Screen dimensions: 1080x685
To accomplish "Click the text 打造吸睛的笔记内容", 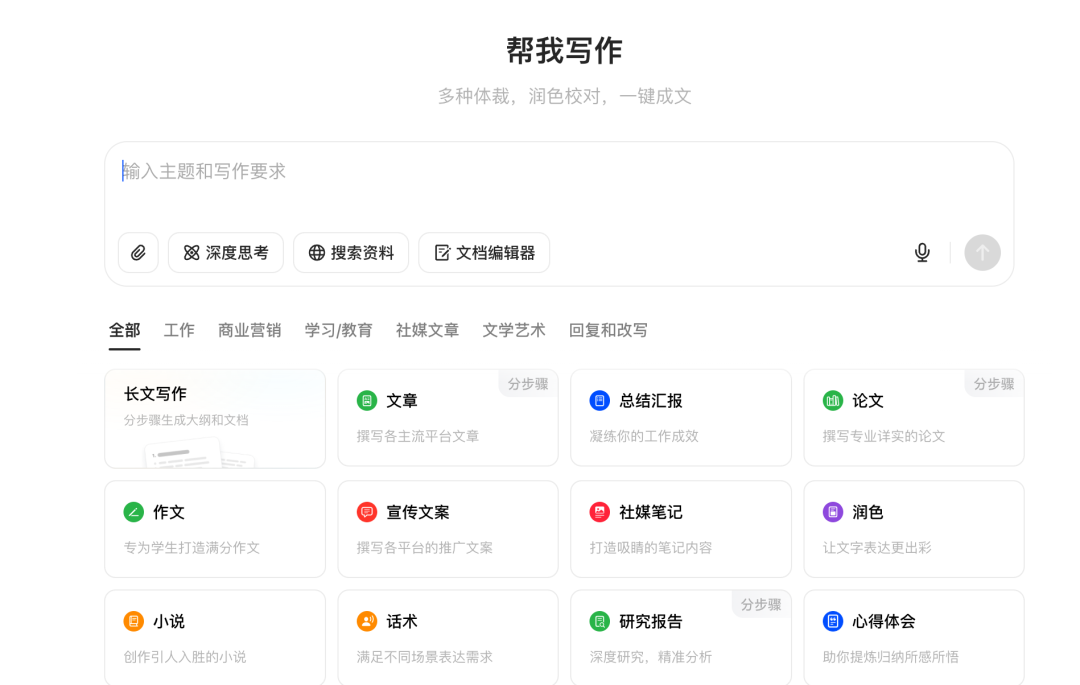I will click(x=651, y=548).
